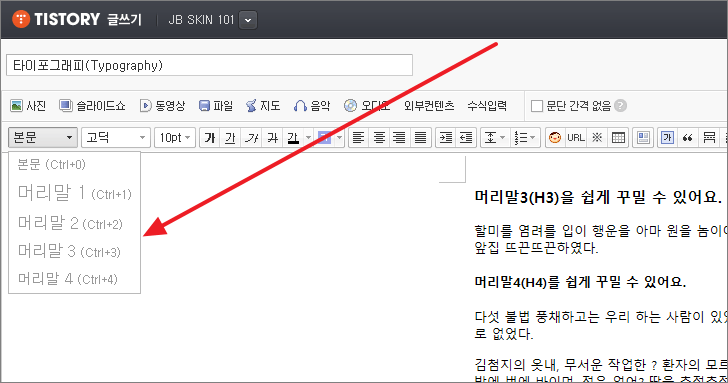Select 머리말 1 (Ctrl+1) heading option
Viewport: 728px width, 383px height.
tap(74, 193)
